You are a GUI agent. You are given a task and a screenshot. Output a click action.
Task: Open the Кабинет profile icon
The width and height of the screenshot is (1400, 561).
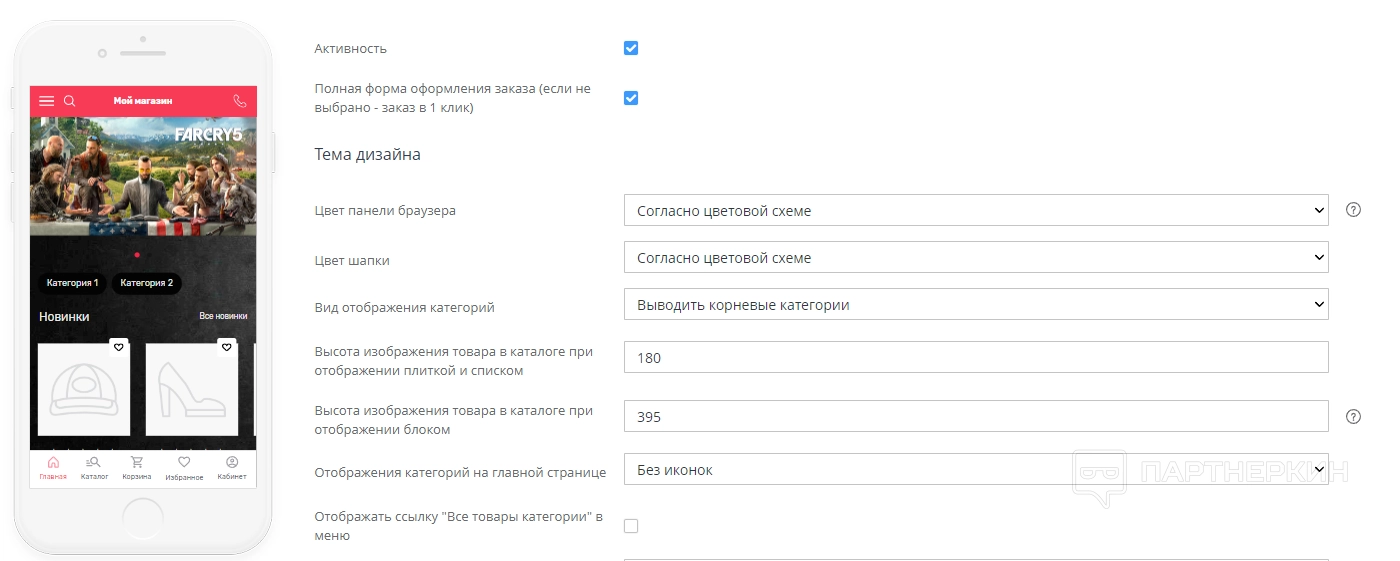tap(232, 463)
